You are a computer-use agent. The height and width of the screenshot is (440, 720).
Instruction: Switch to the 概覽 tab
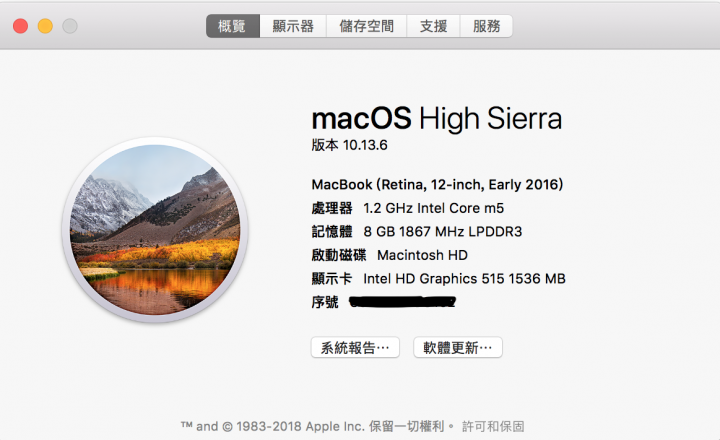tap(233, 26)
